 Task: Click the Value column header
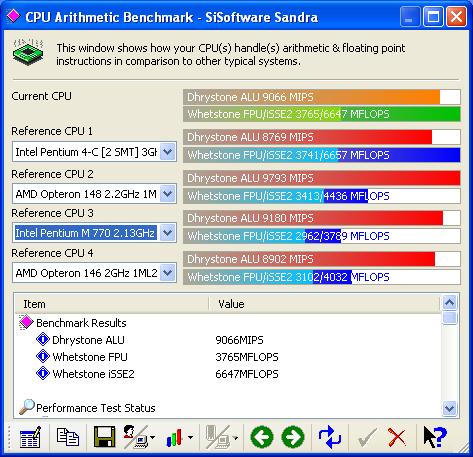(x=324, y=304)
